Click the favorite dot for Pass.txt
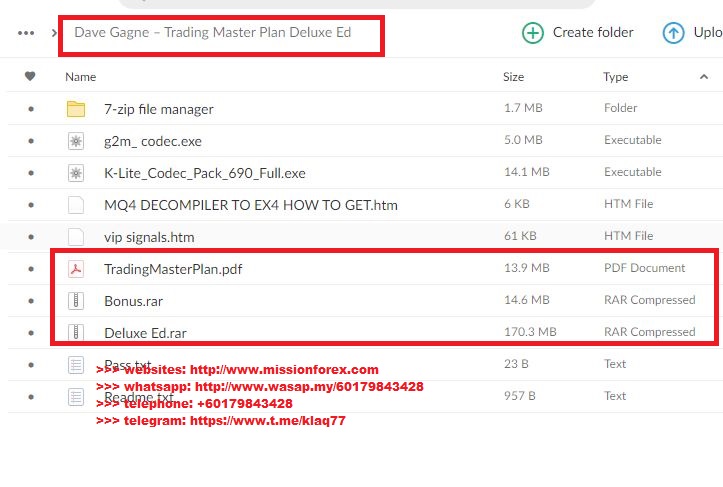 (31, 365)
